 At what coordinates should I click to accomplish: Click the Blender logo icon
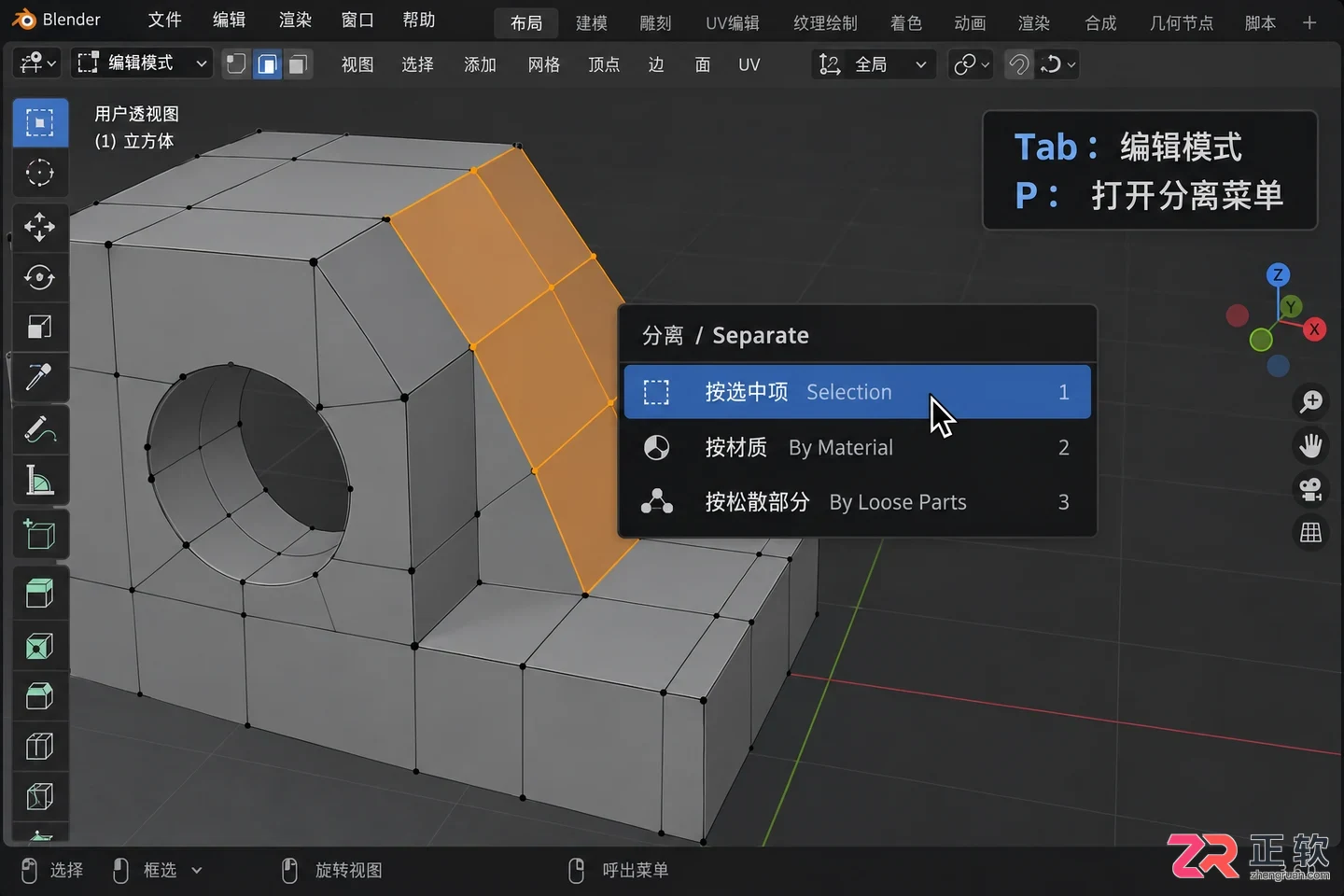(x=24, y=20)
